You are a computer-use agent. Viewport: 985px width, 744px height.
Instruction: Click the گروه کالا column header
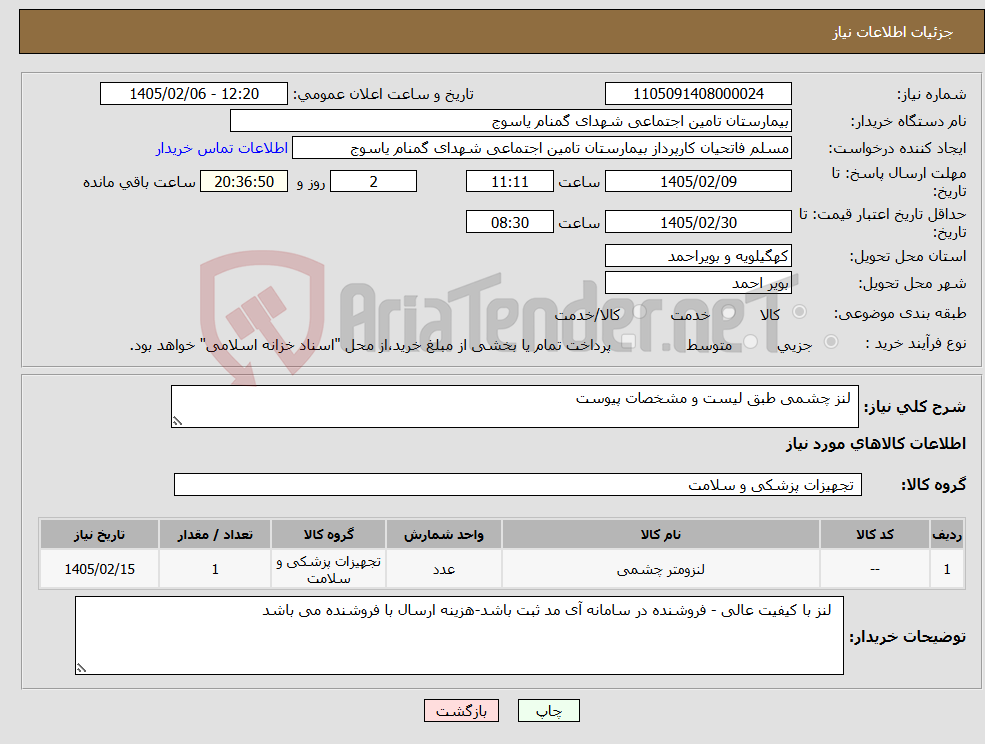point(329,534)
